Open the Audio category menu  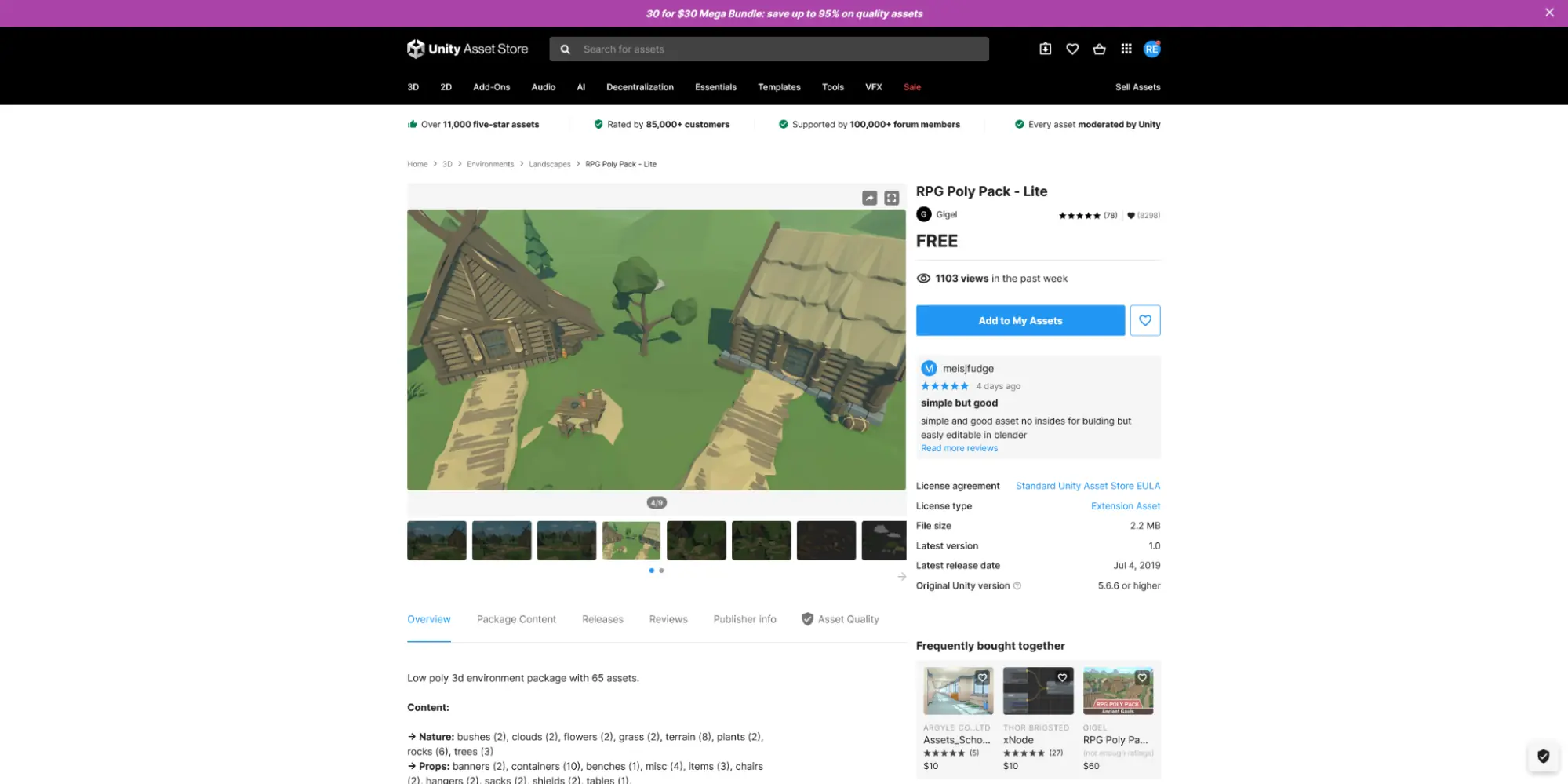(x=543, y=87)
